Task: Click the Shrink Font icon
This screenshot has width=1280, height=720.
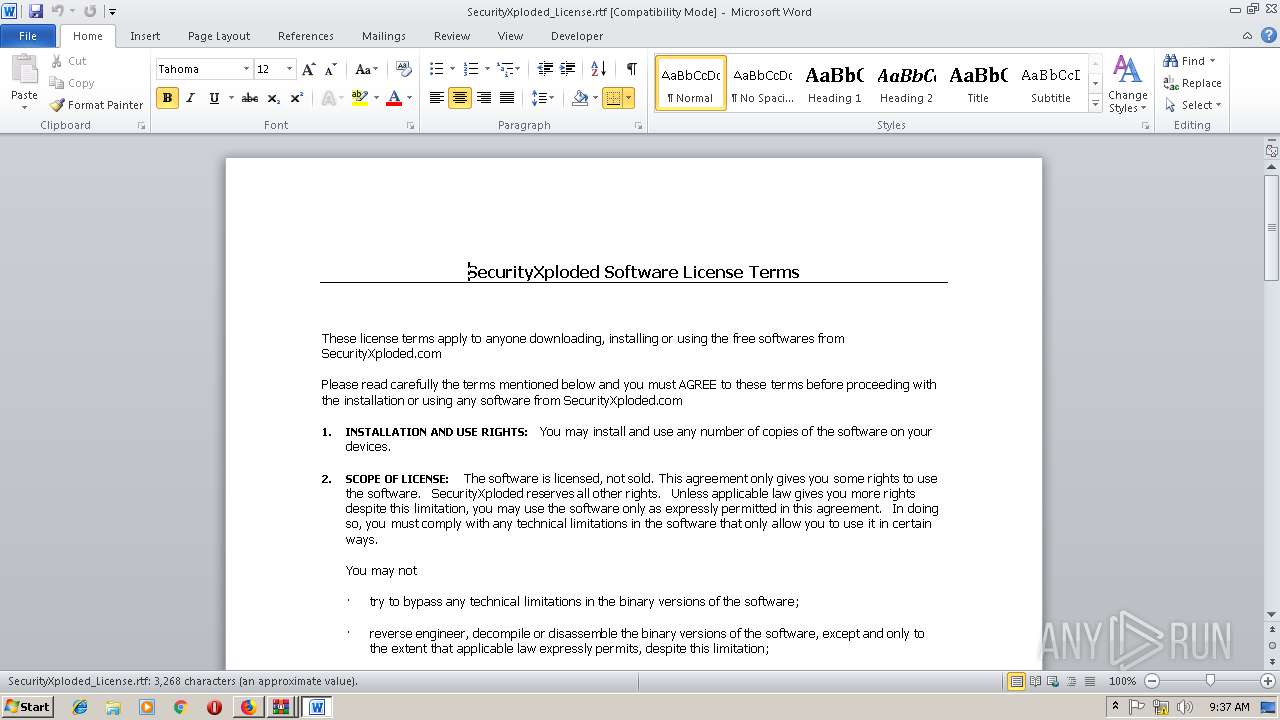Action: (330, 69)
